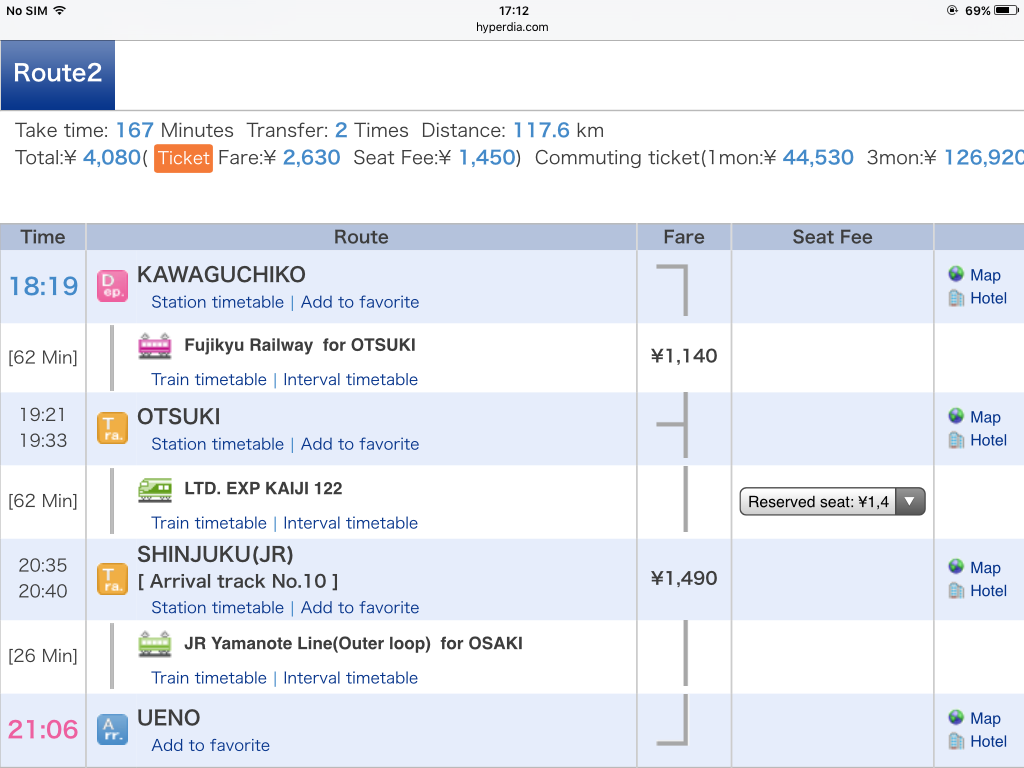
Task: Open Map link for SHINJUKU(JR) station
Action: [985, 568]
